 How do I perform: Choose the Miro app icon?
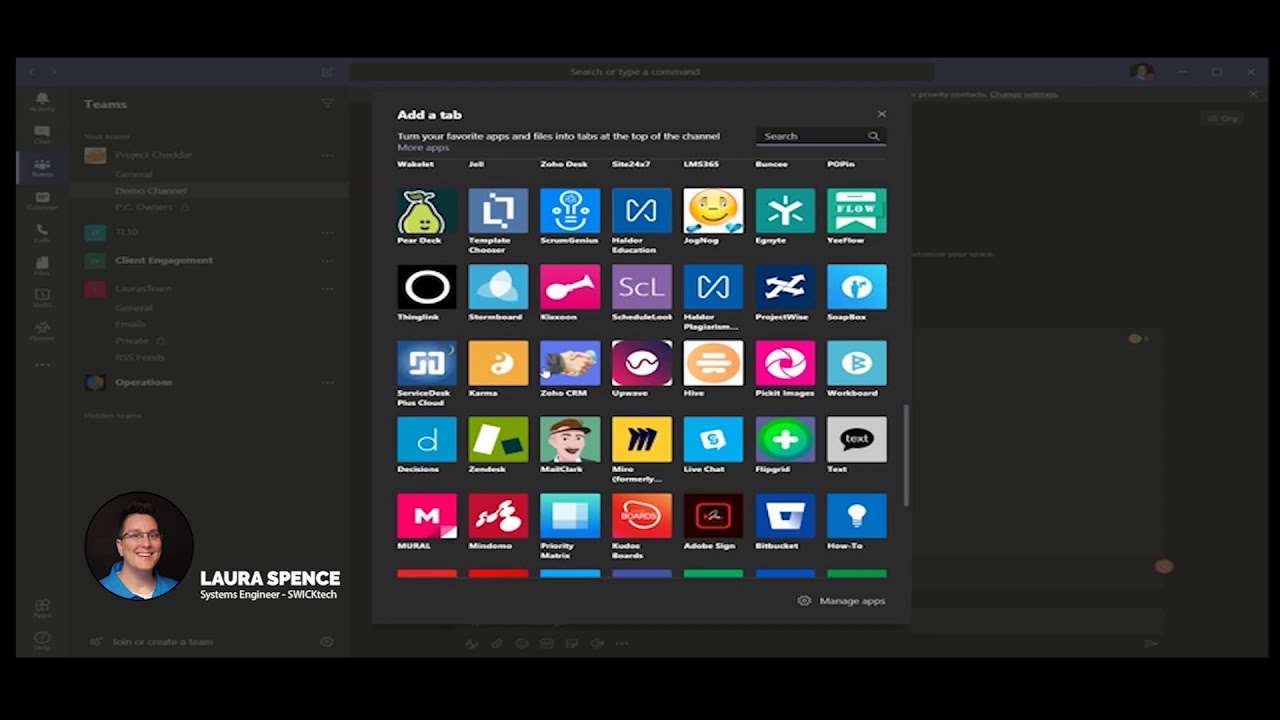pos(642,439)
